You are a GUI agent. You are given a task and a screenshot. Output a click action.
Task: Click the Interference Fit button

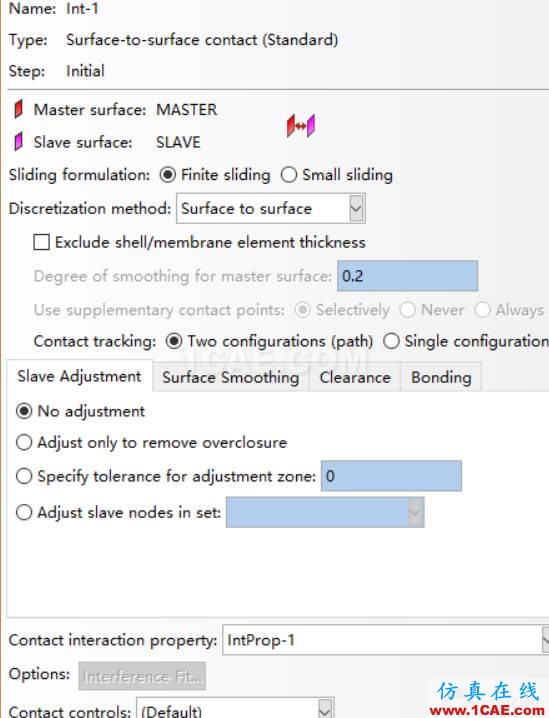pyautogui.click(x=142, y=676)
